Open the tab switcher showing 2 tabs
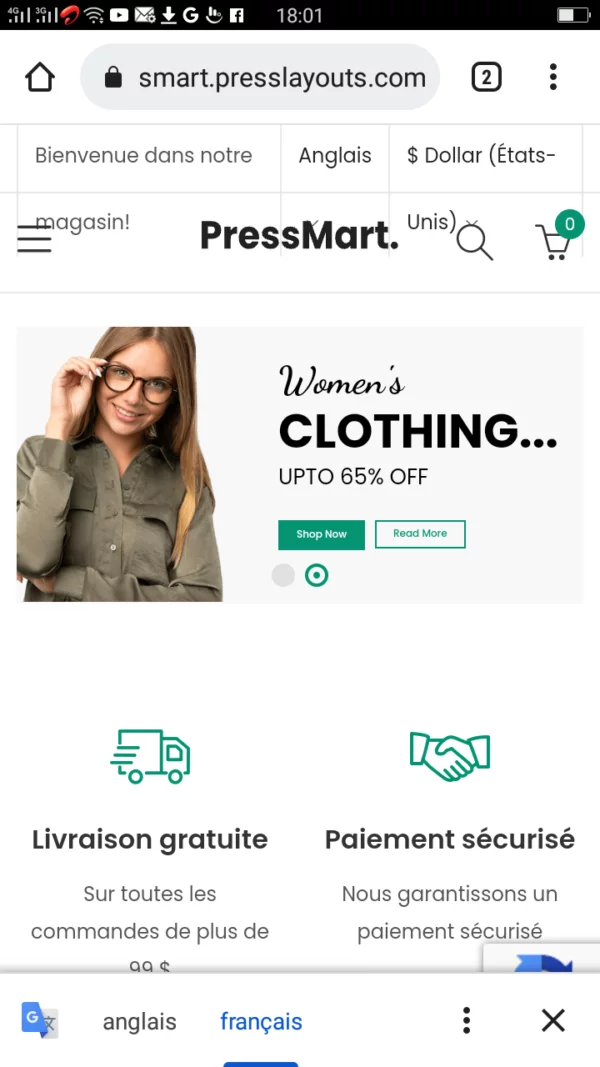 (486, 77)
